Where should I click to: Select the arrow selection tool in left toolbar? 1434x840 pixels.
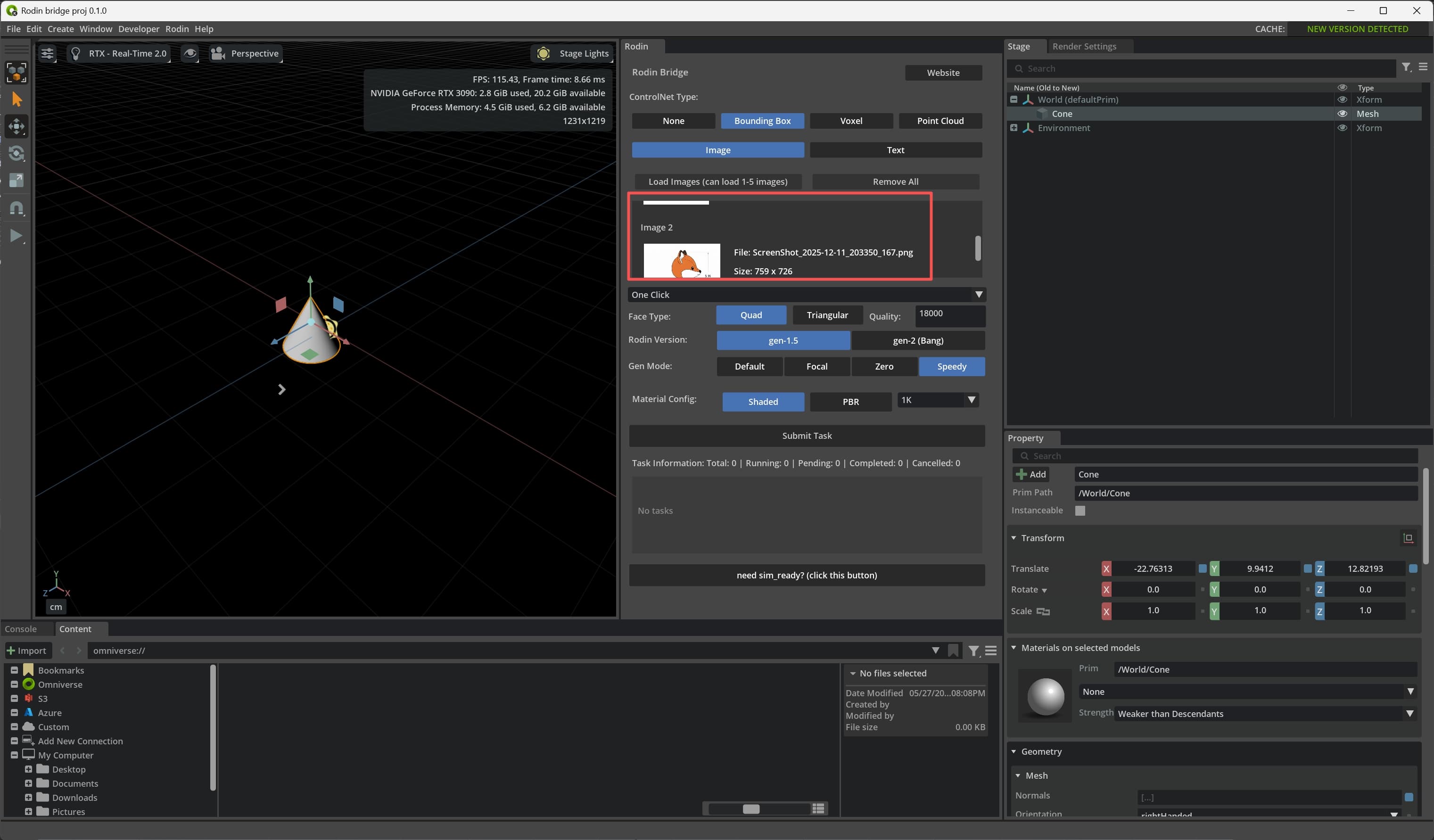(x=16, y=99)
